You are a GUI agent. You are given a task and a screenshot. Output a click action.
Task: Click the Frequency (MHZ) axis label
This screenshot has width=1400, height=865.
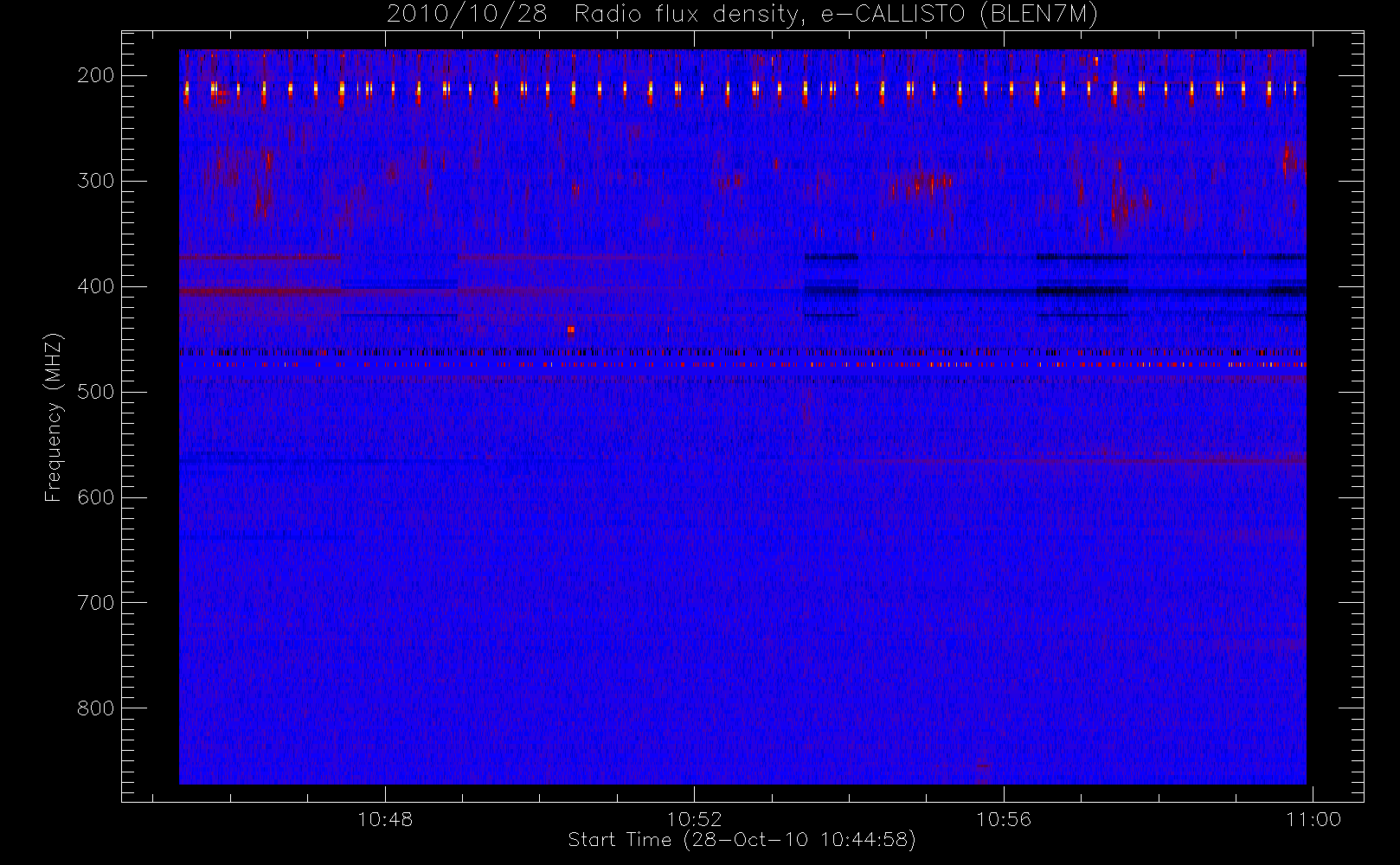tap(54, 417)
